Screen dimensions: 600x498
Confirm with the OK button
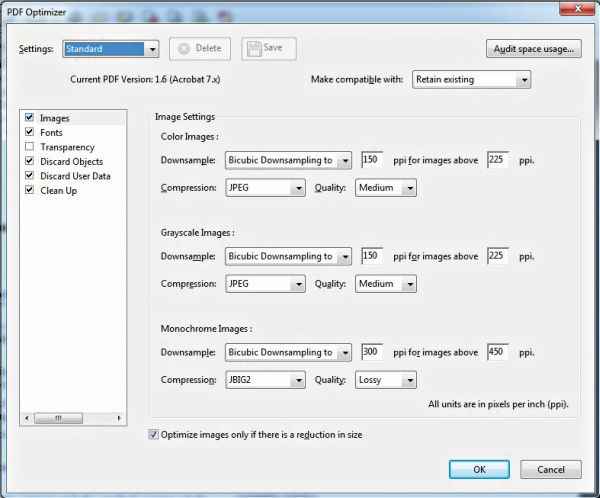(x=479, y=470)
